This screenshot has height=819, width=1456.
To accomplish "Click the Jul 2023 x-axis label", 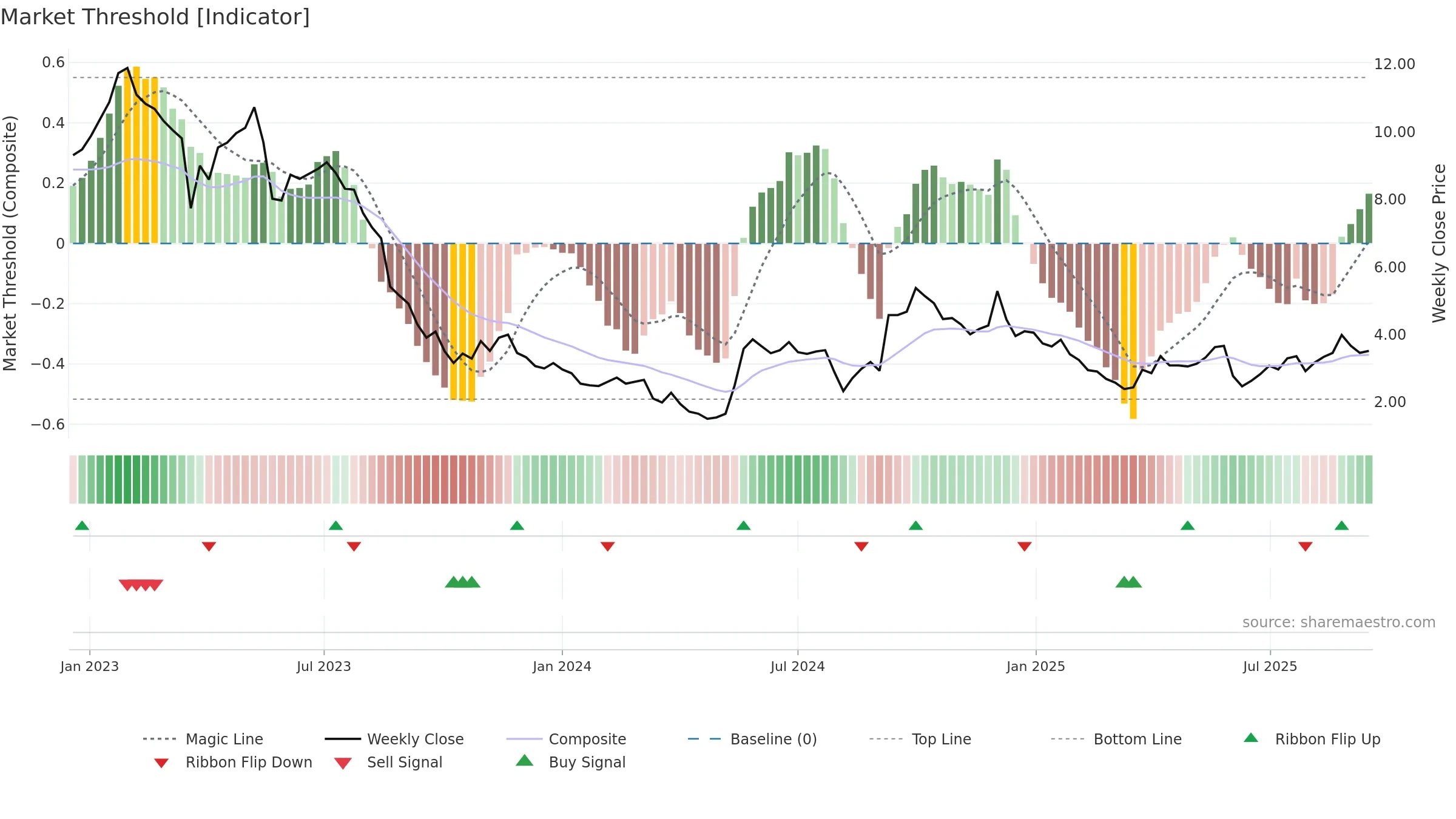I will click(324, 667).
